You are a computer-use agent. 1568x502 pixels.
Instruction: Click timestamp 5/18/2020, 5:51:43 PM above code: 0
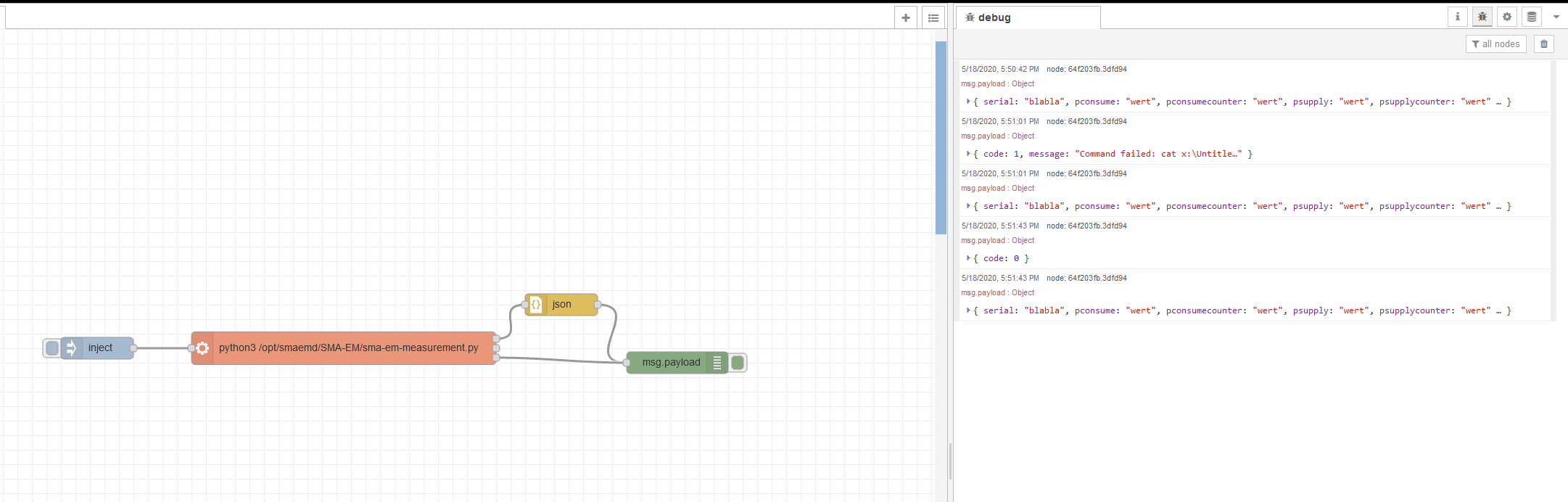[x=1000, y=226]
